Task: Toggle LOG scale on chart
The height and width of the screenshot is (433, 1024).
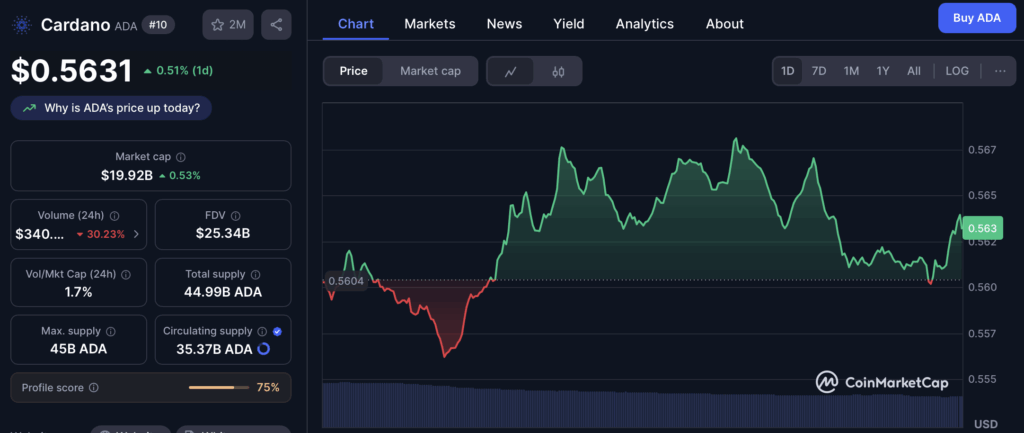Action: [957, 71]
